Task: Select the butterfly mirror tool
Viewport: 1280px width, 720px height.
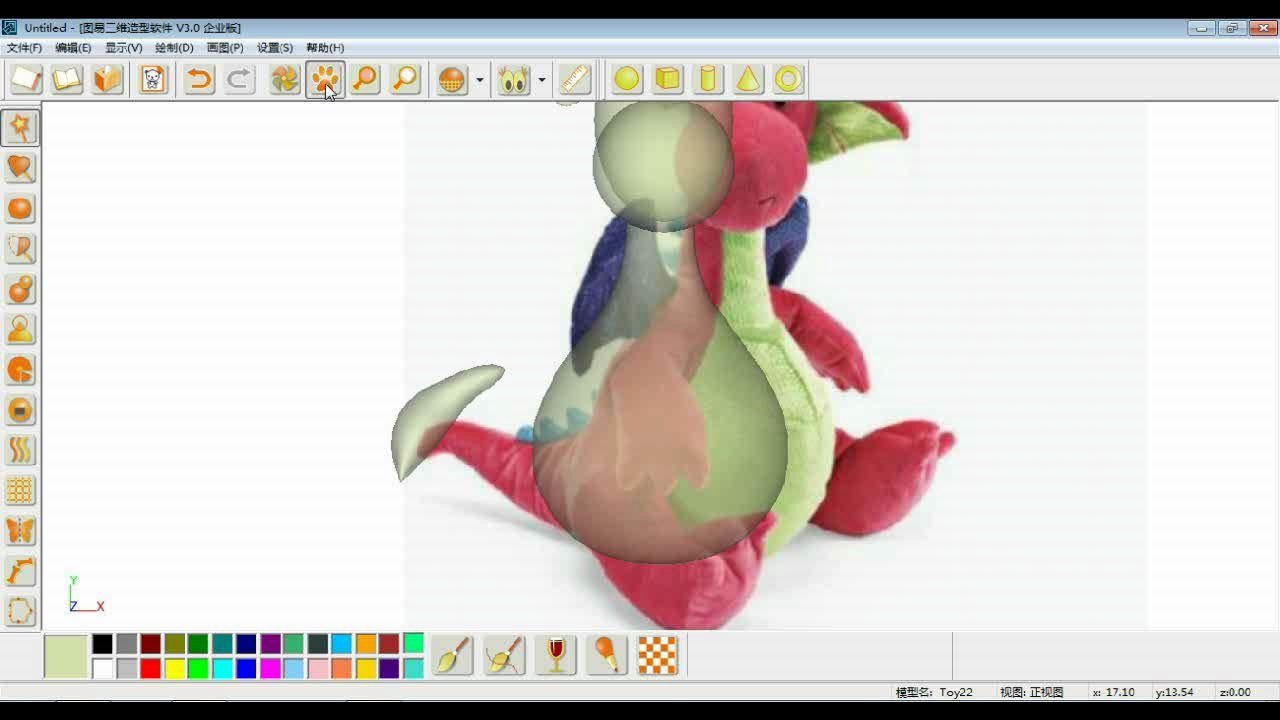Action: [20, 530]
